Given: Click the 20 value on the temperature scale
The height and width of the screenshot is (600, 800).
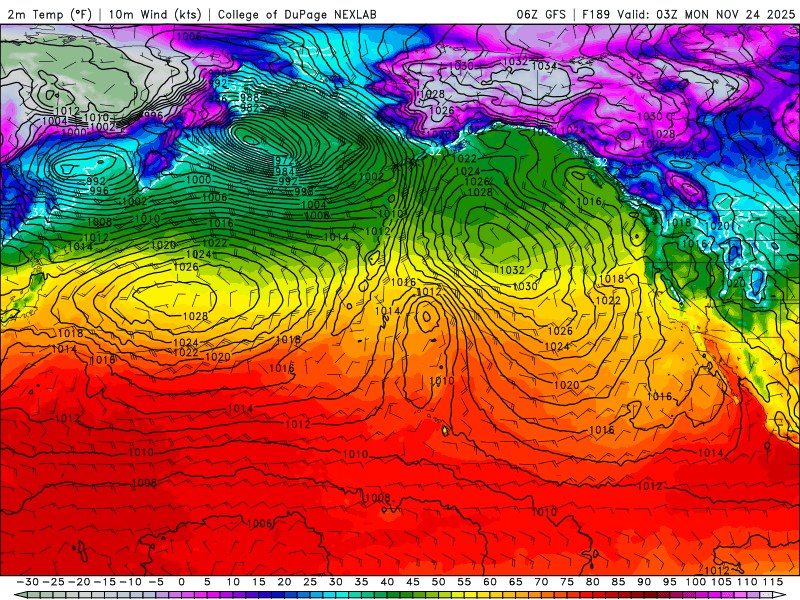Looking at the screenshot, I should pyautogui.click(x=284, y=582).
